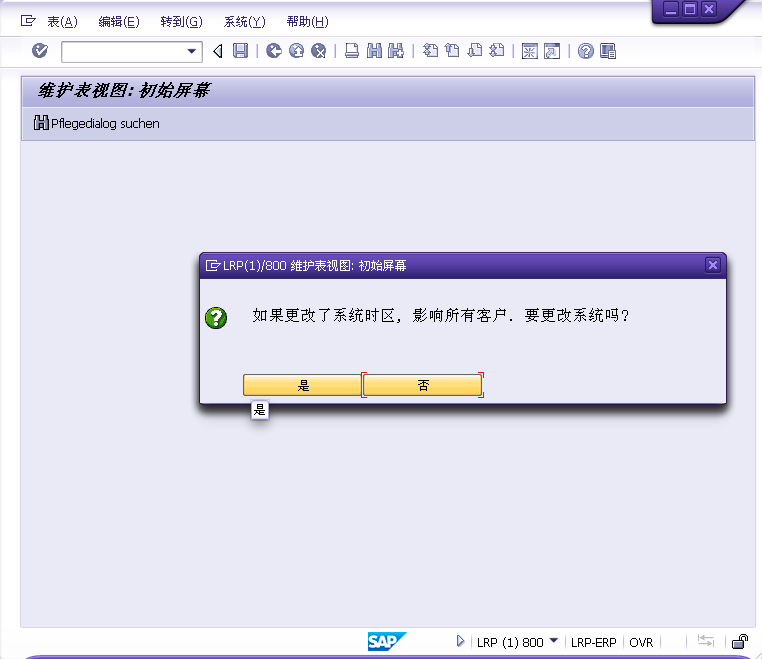Click the First Page icon
Viewport: 762px width, 659px height.
coord(431,51)
